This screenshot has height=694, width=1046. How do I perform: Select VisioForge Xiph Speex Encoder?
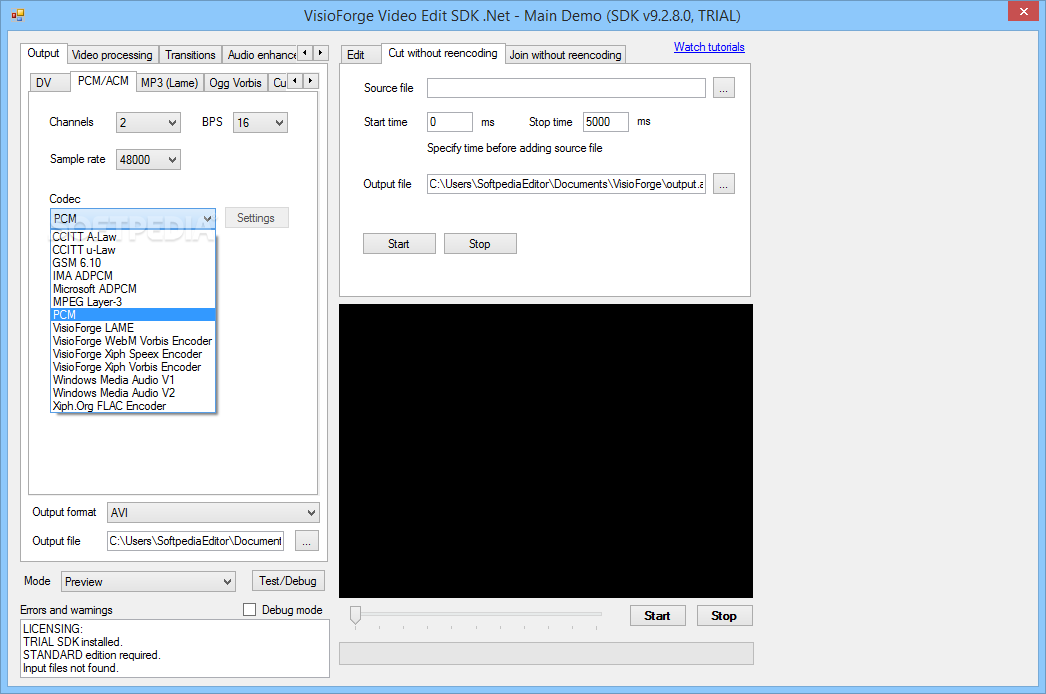(x=133, y=354)
